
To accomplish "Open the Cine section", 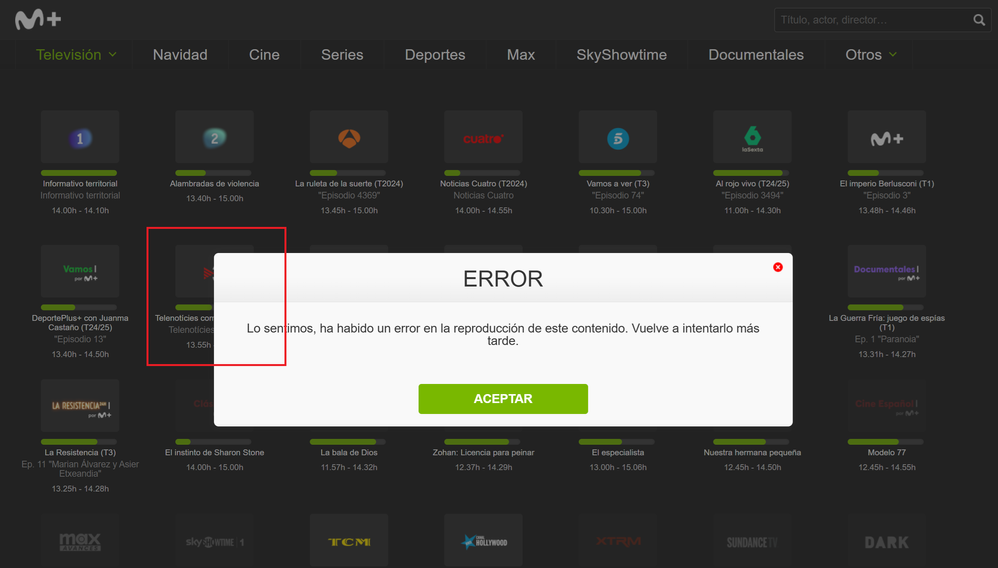I will (x=264, y=55).
